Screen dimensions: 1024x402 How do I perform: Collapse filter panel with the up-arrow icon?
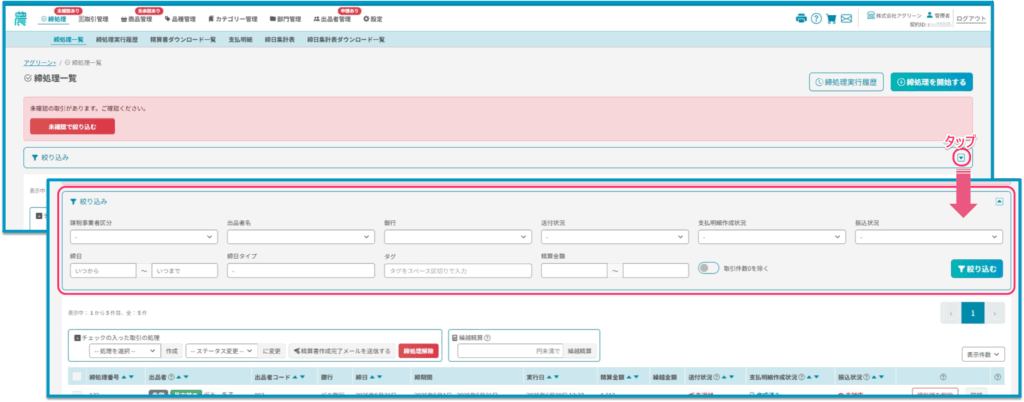[998, 201]
